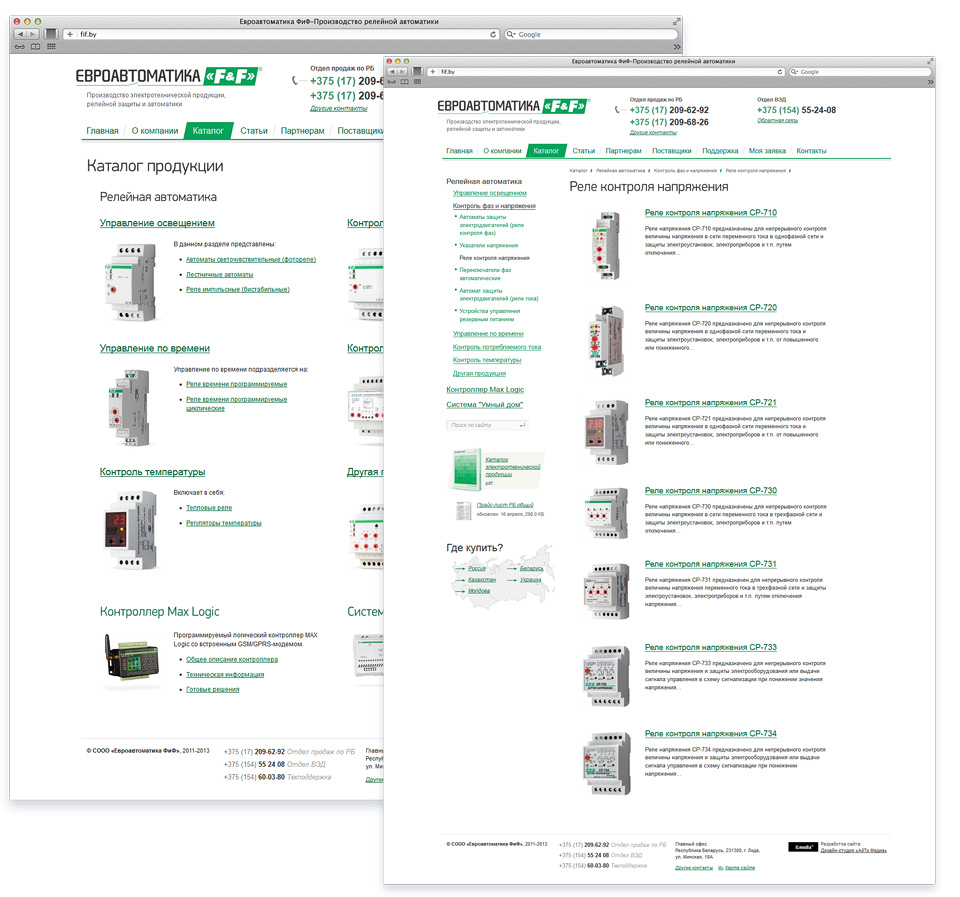
Task: Choose Казахстан on the Где купить map
Action: point(482,580)
